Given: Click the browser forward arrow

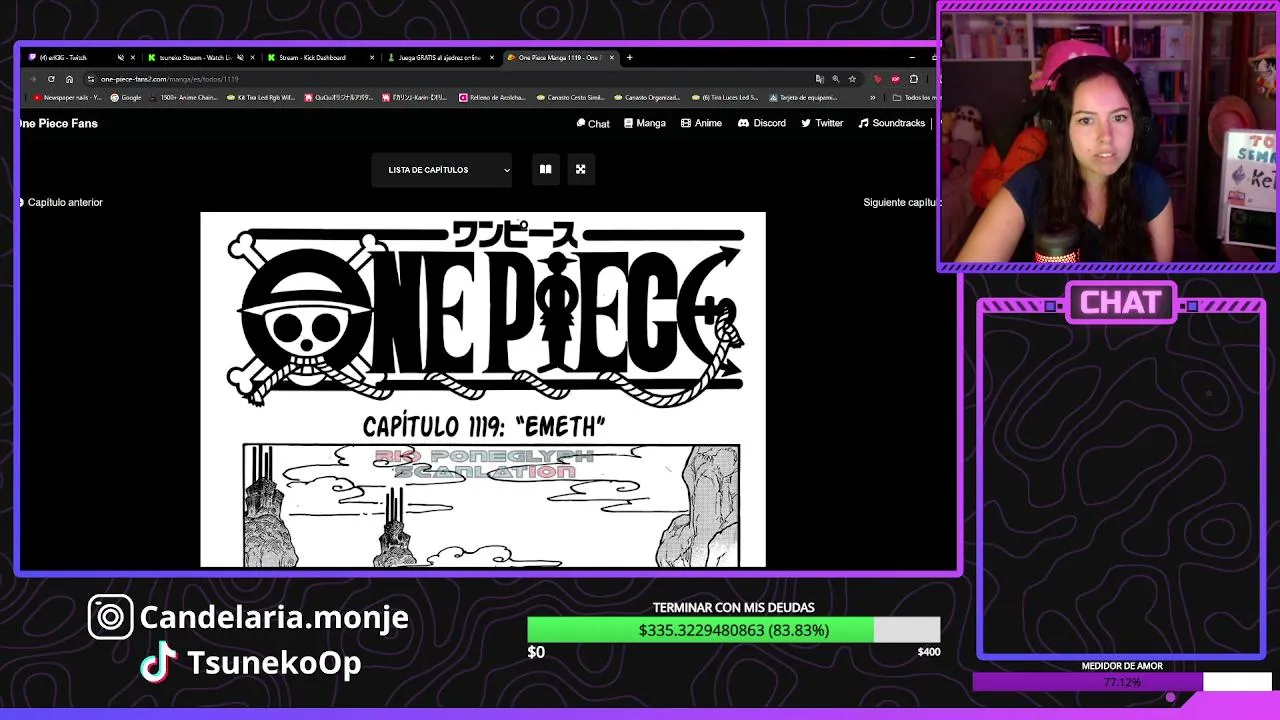Looking at the screenshot, I should (x=33, y=79).
